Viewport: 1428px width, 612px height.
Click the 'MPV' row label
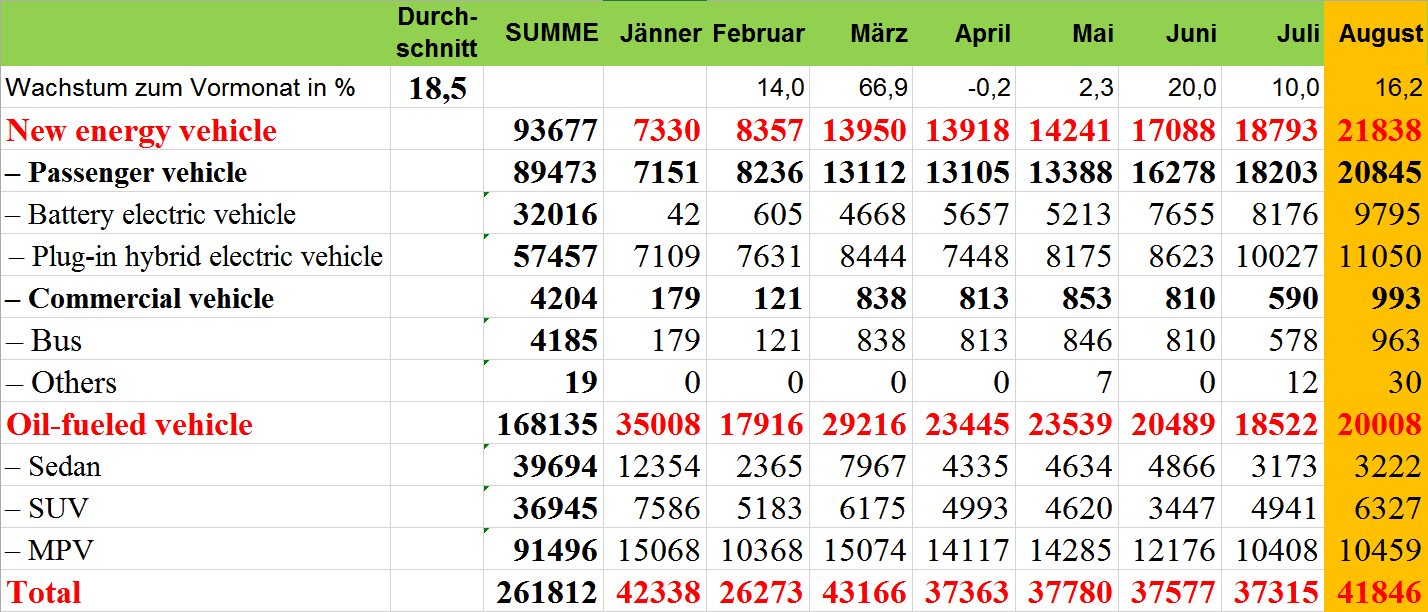pyautogui.click(x=47, y=551)
